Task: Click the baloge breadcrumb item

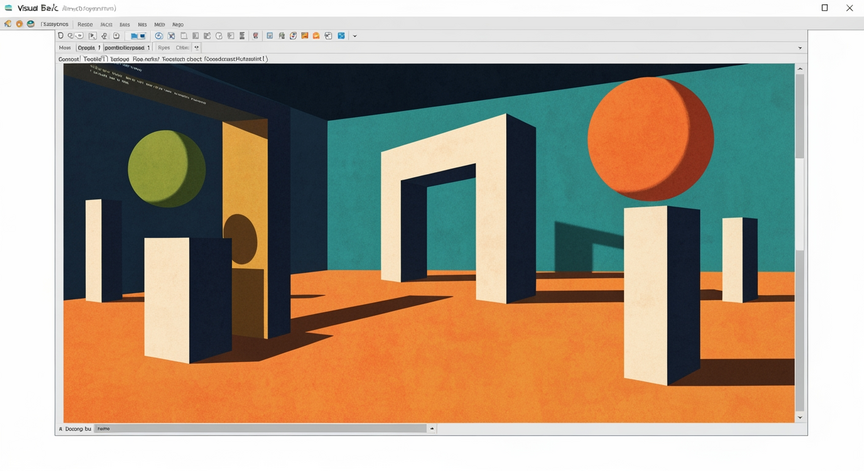Action: (120, 59)
